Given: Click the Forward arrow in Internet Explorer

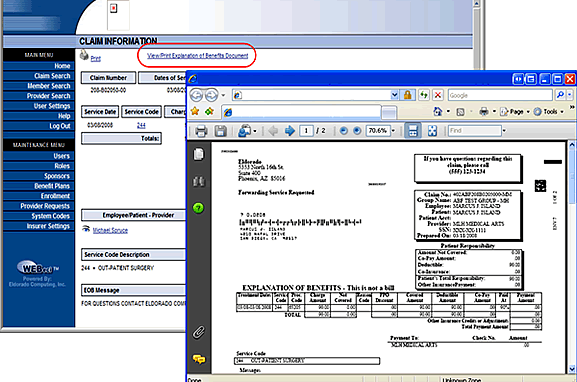Looking at the screenshot, I should 212,95.
